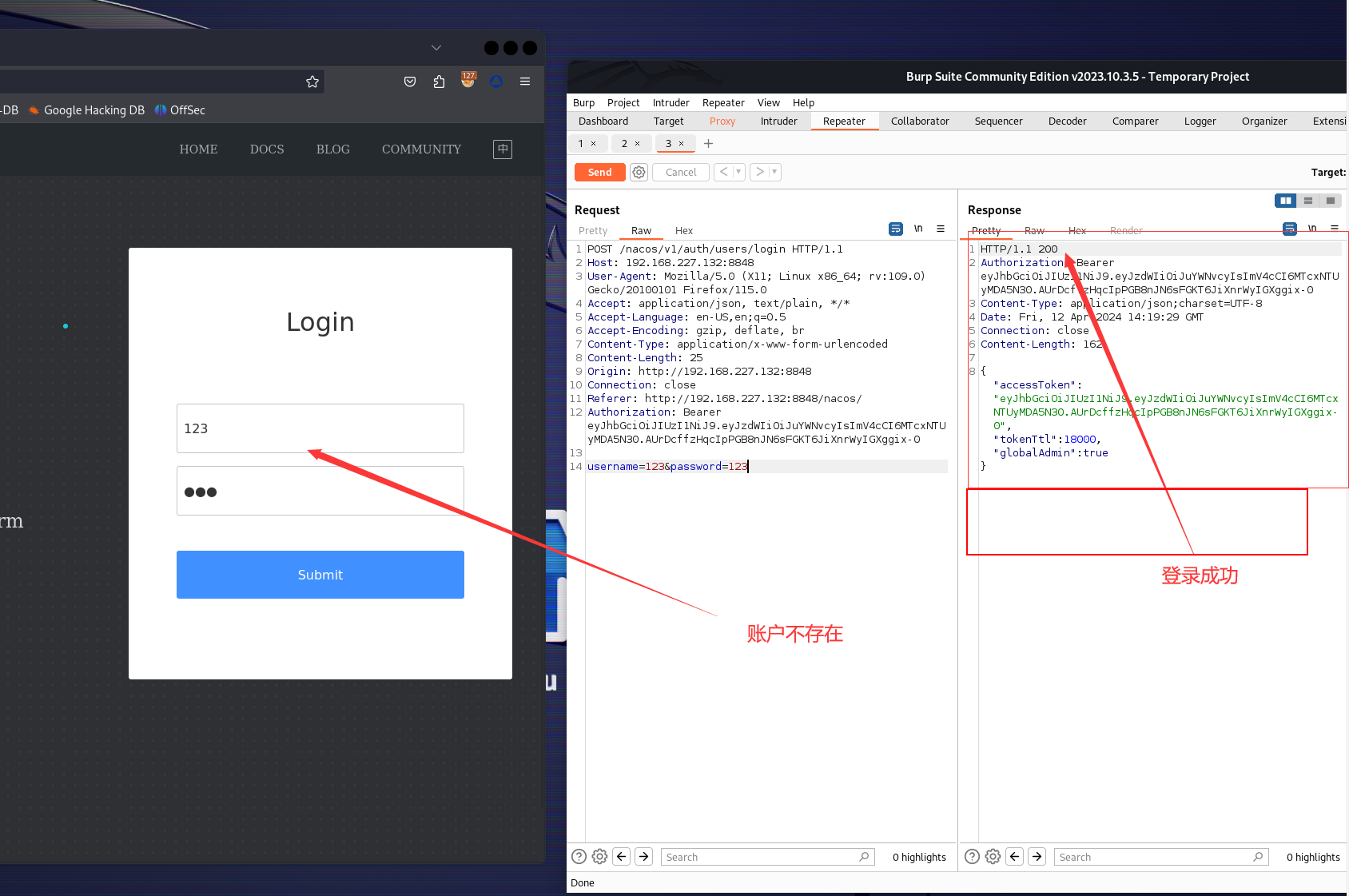Open search settings gear below Request editor
This screenshot has width=1349, height=896.
click(x=599, y=857)
